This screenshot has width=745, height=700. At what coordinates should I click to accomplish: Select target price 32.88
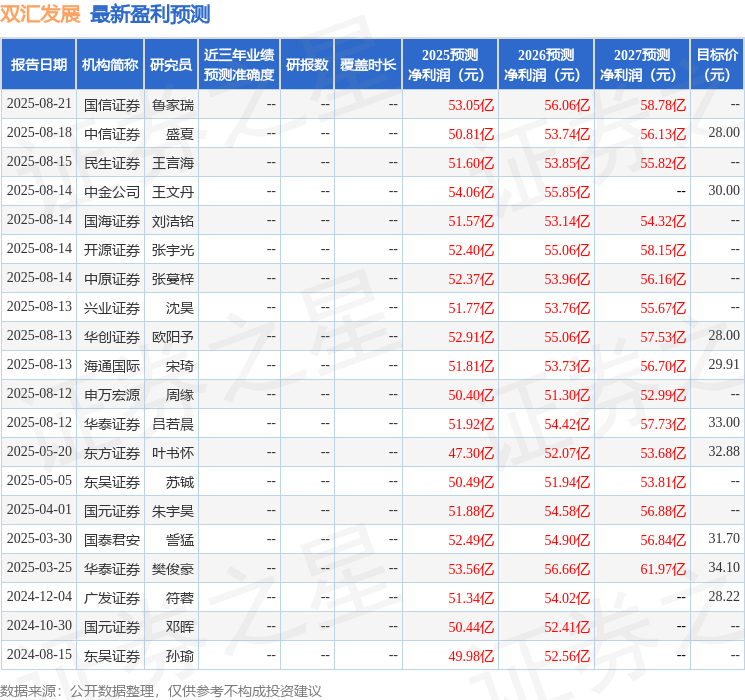tap(724, 451)
